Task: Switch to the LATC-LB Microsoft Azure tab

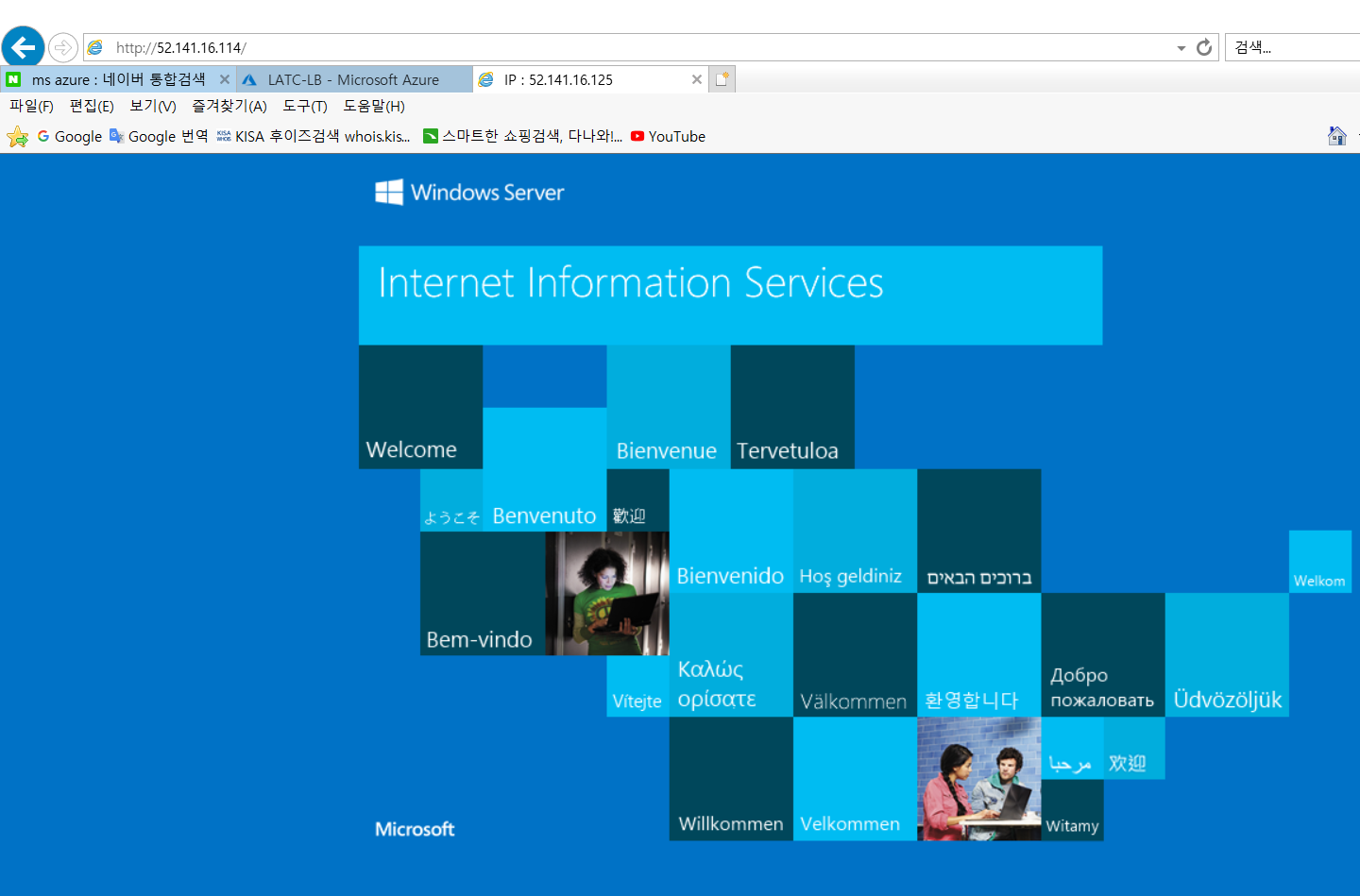Action: click(x=354, y=79)
